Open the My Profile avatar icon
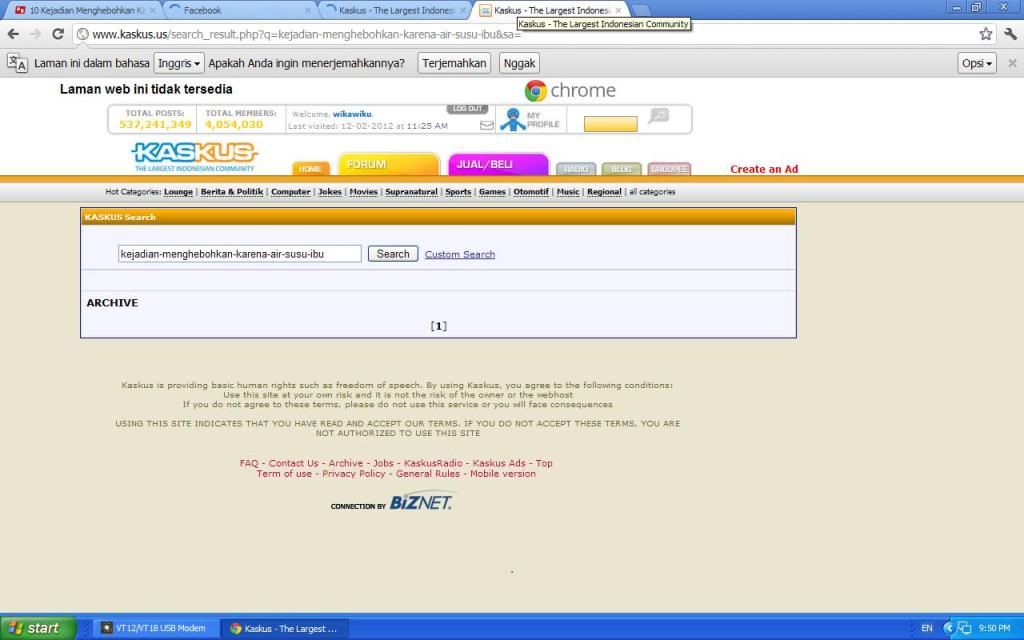1024x640 pixels. pos(513,120)
